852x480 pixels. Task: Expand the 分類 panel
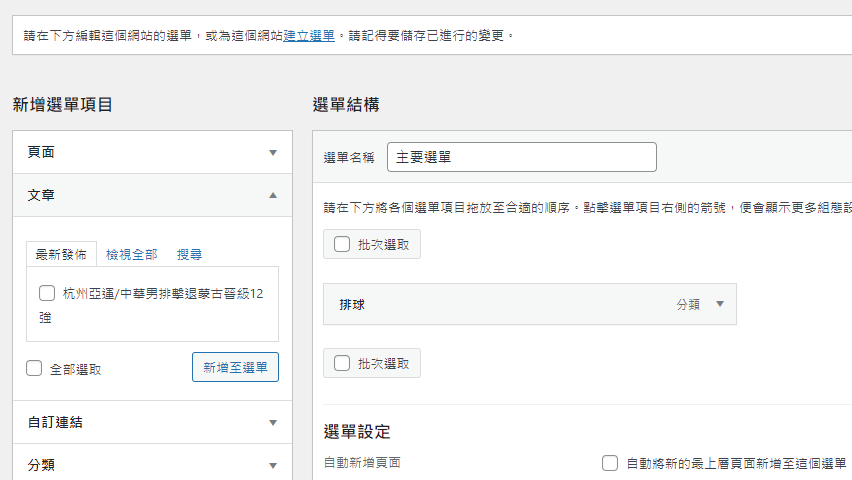point(152,465)
